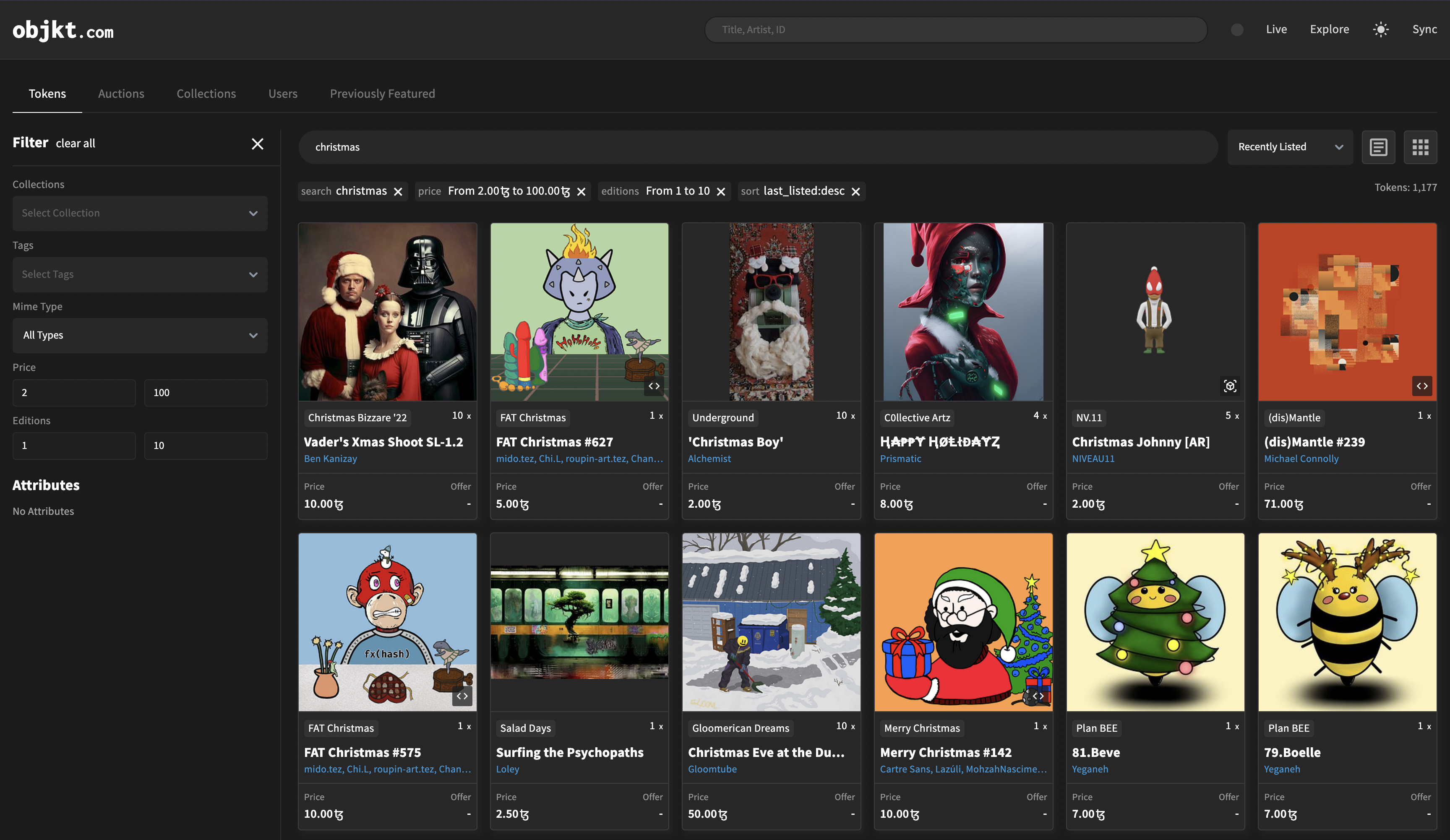Open code view on Christmas Eve card
The width and height of the screenshot is (1450, 840).
click(x=1038, y=696)
